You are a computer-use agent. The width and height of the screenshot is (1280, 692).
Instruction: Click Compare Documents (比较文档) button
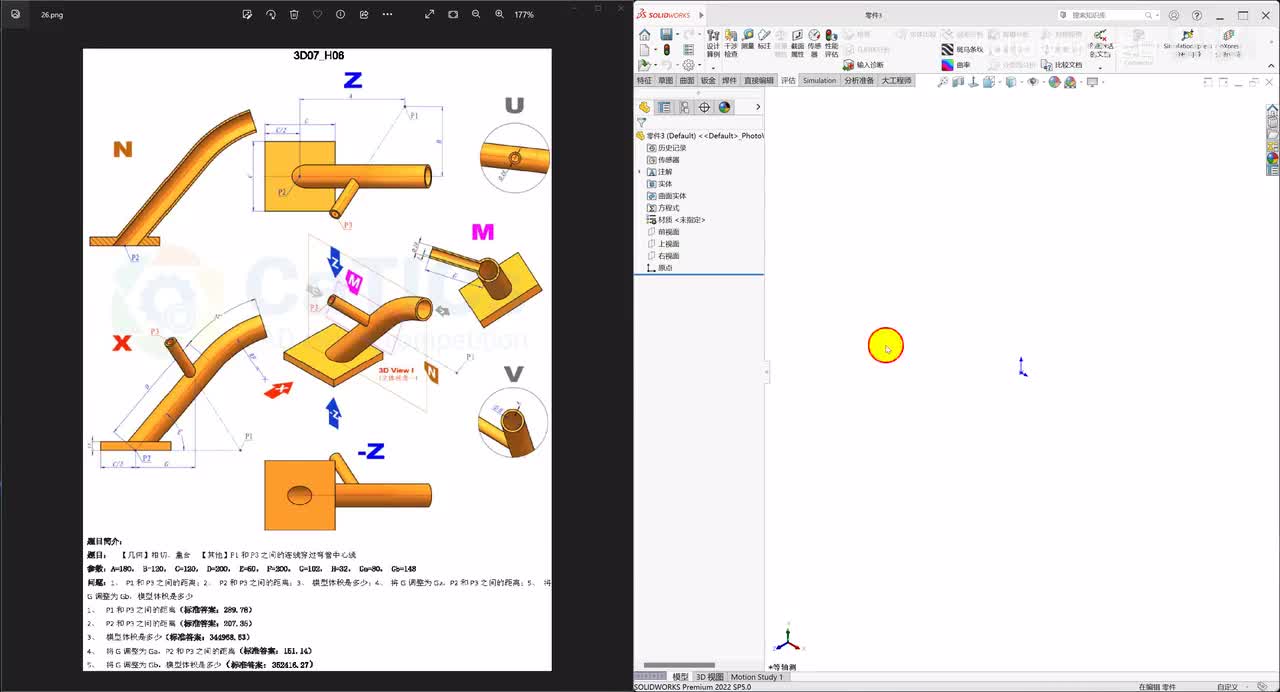(1061, 65)
